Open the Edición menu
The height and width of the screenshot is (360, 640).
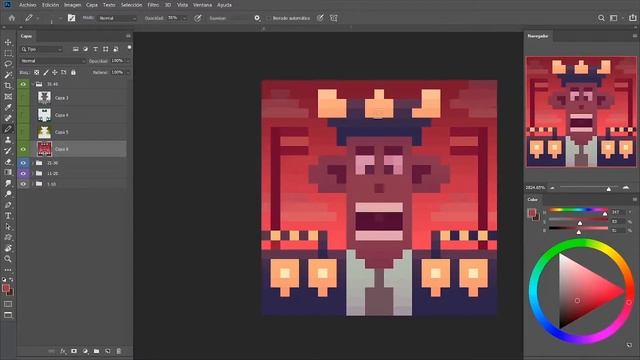[51, 5]
